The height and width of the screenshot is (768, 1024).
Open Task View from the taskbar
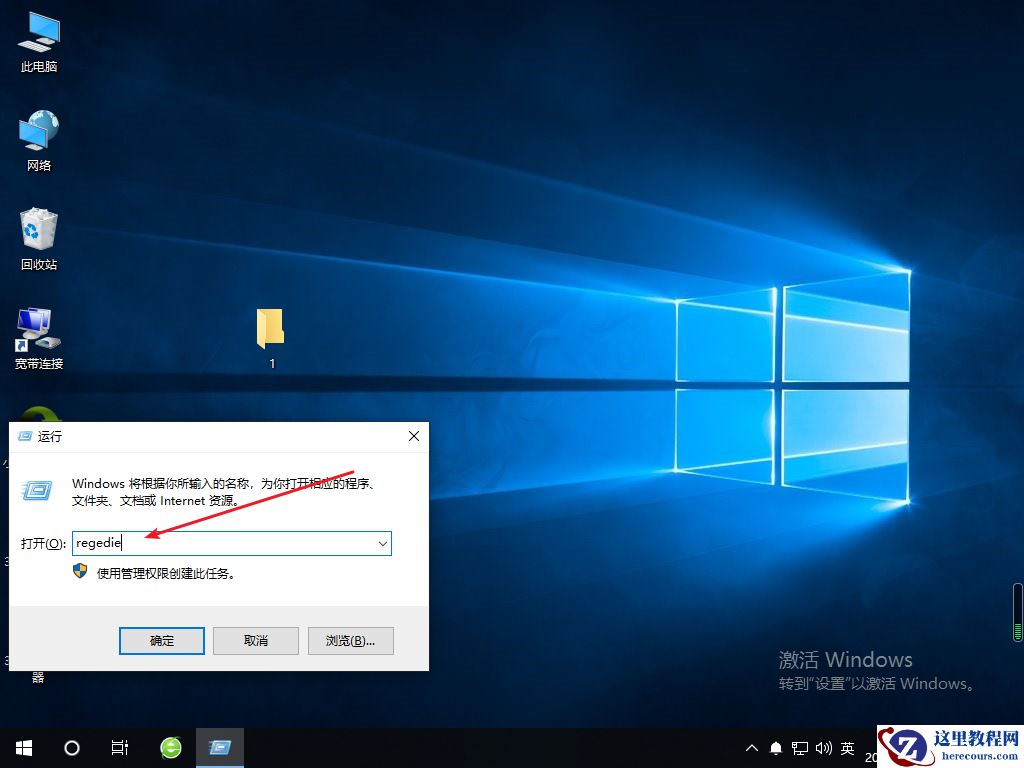(120, 747)
